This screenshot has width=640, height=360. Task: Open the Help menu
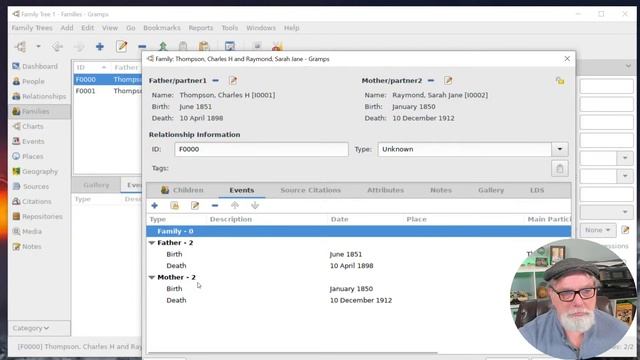point(291,28)
